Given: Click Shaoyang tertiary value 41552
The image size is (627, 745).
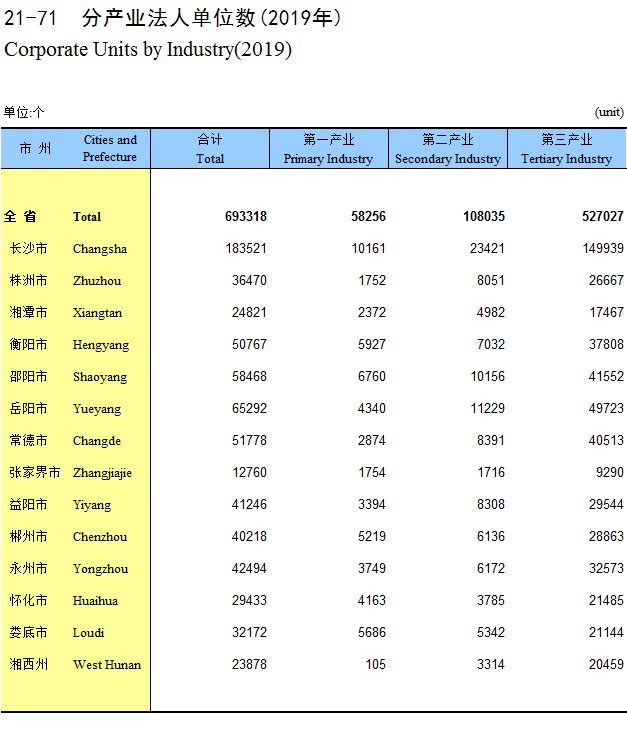Looking at the screenshot, I should click(606, 377).
